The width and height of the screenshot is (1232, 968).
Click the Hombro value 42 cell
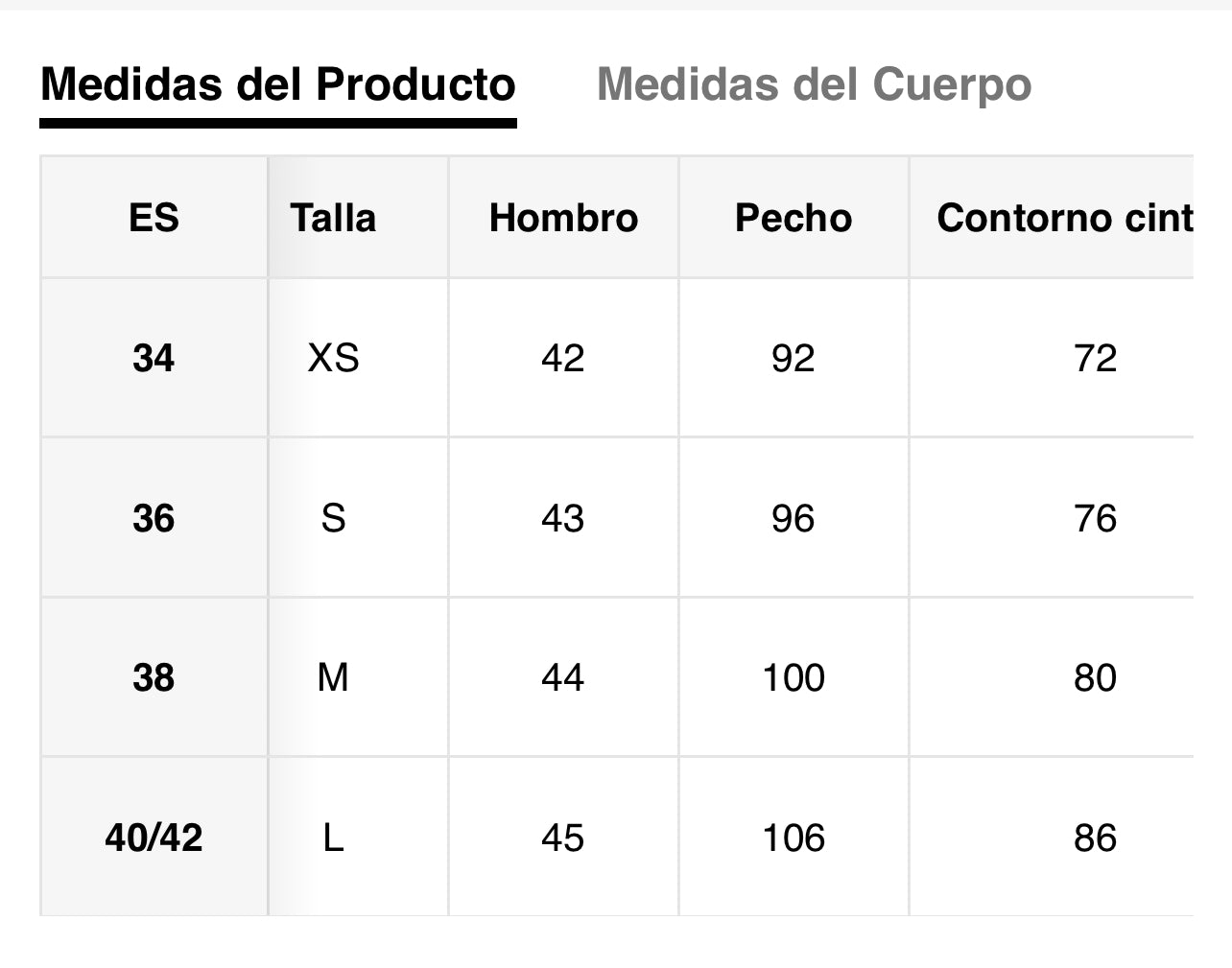[x=563, y=358]
